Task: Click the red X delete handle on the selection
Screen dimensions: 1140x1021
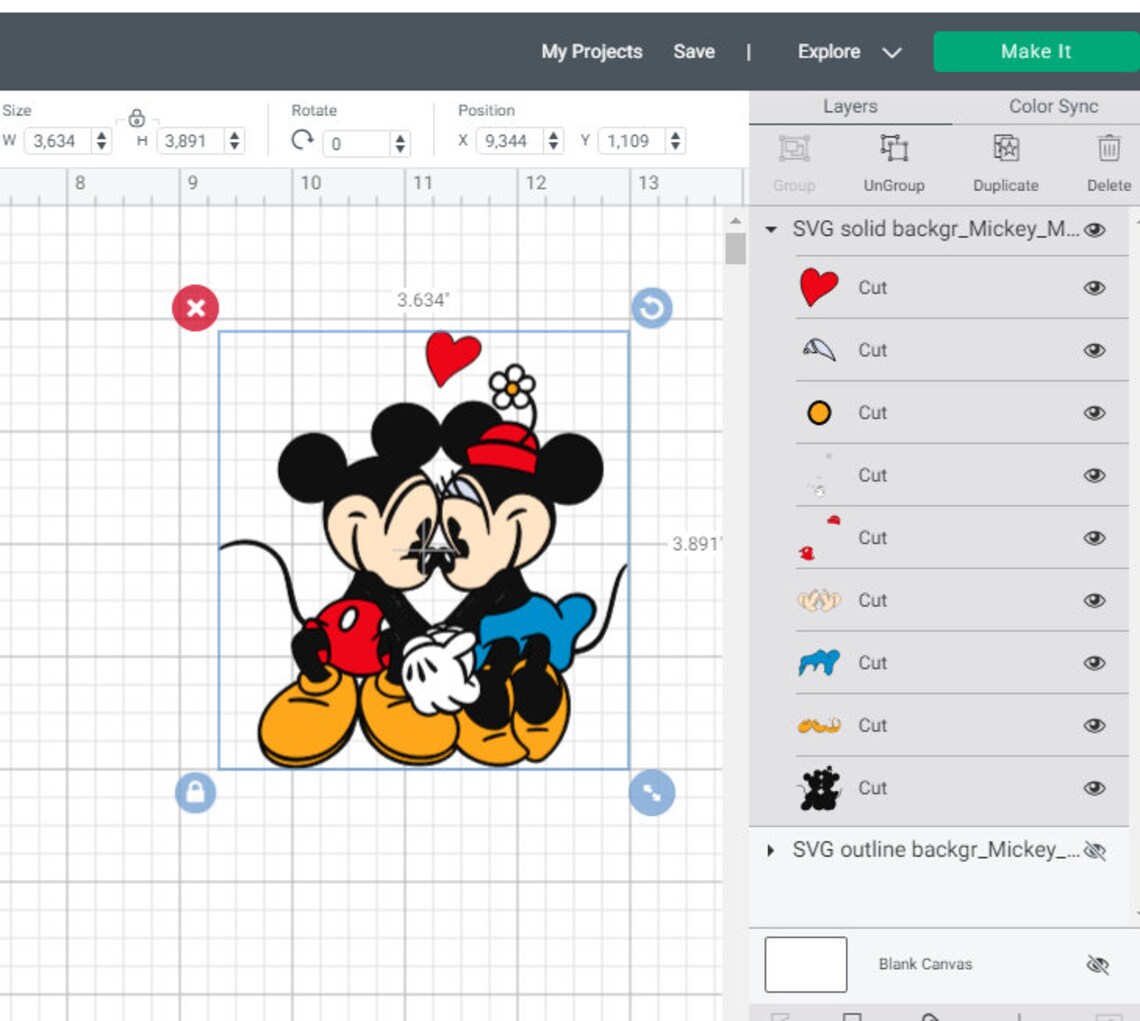Action: [x=195, y=308]
